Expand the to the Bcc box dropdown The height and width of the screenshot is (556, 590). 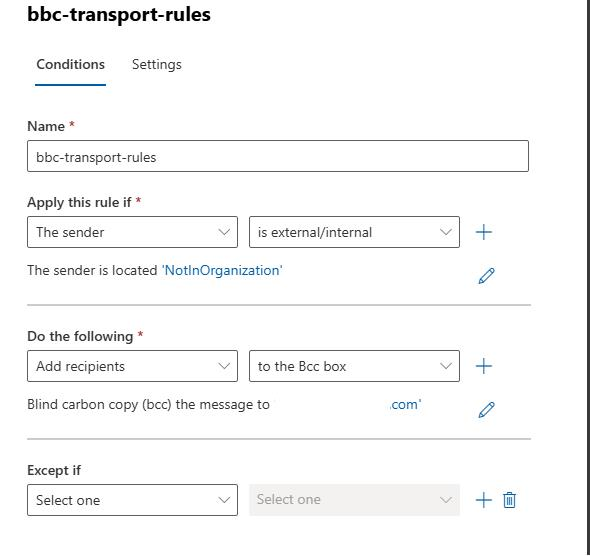click(354, 366)
